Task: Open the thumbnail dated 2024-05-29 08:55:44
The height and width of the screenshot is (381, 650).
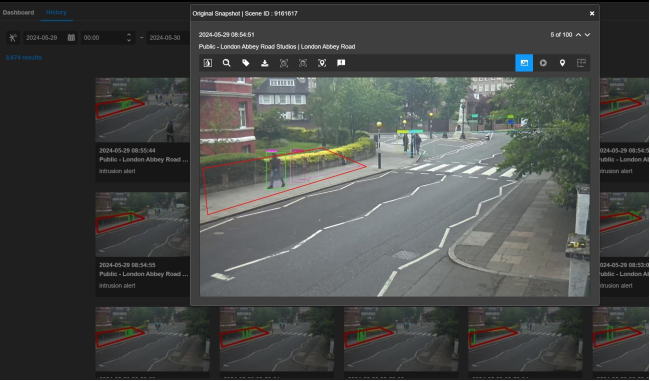Action: tap(143, 110)
